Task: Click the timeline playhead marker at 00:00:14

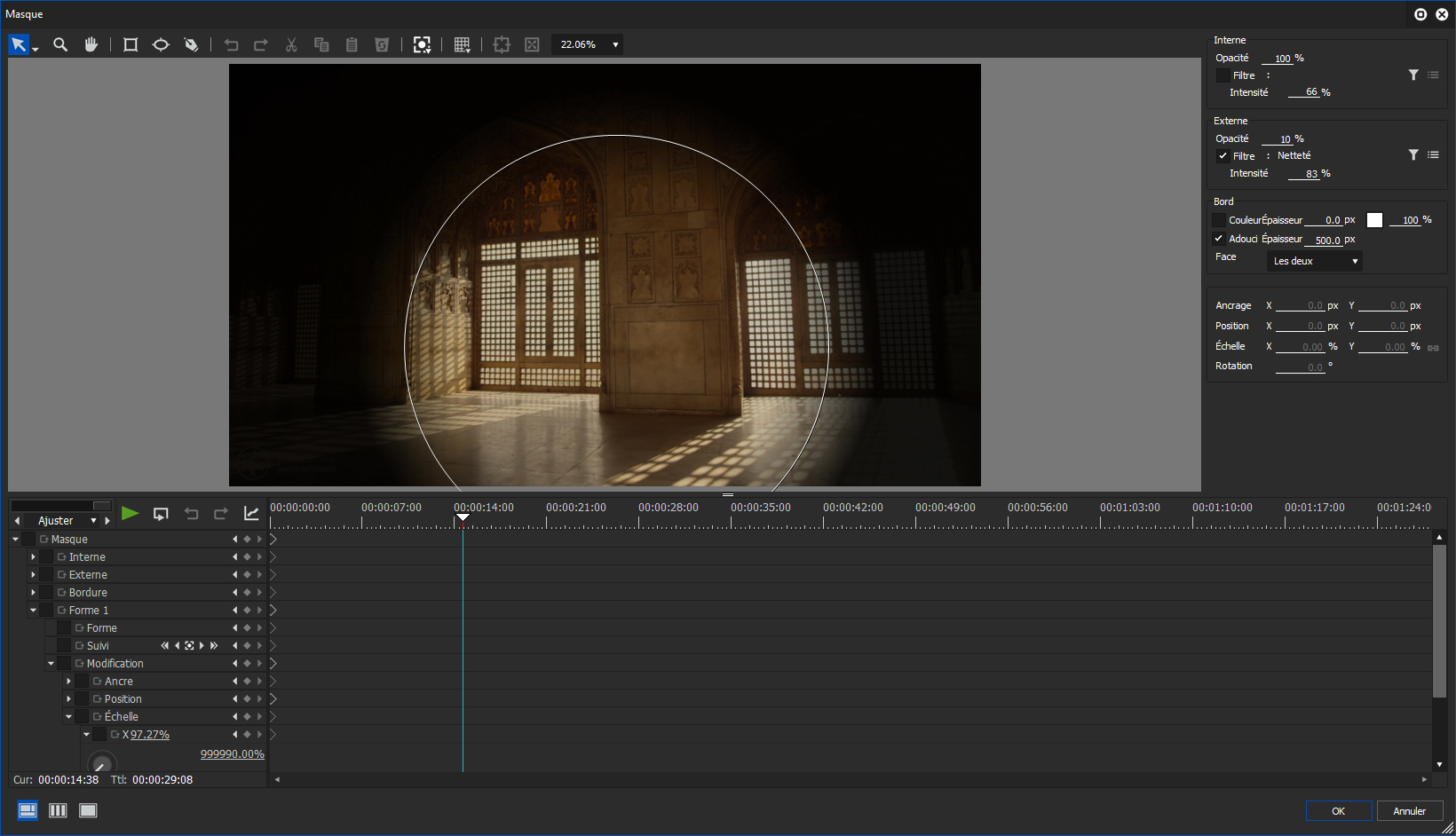Action: pos(463,517)
